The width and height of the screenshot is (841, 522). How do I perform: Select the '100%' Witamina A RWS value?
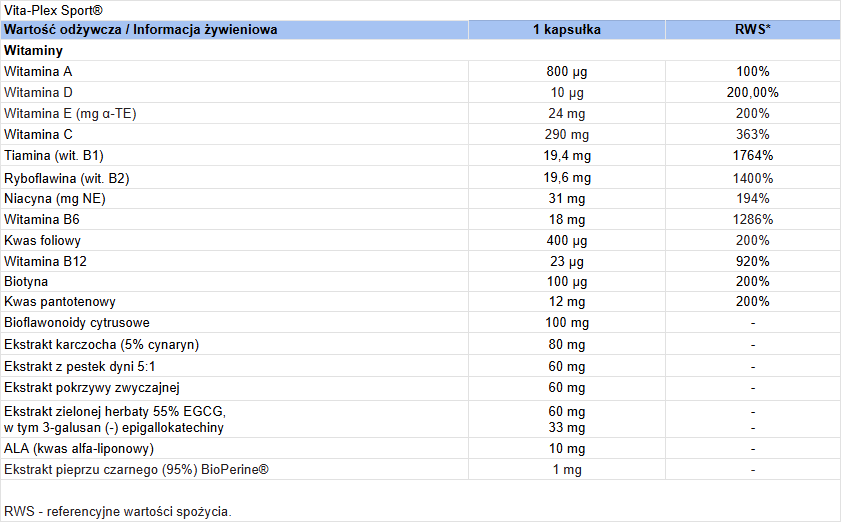point(753,71)
